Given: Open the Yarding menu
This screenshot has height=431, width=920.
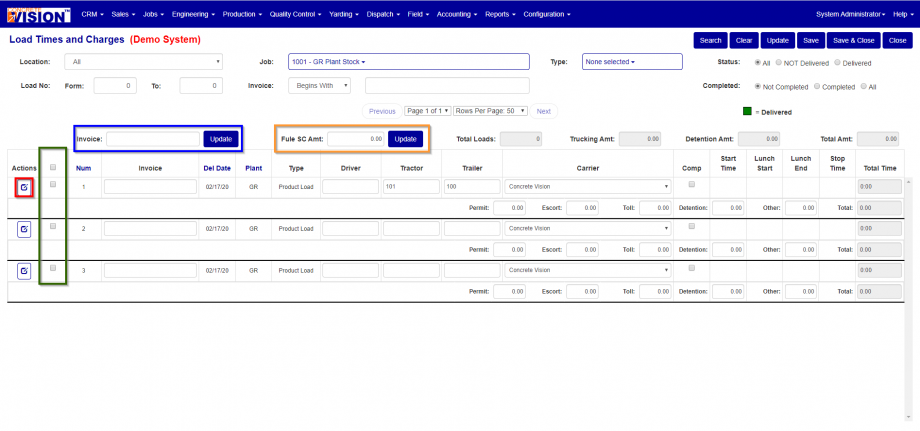Looking at the screenshot, I should pos(344,14).
